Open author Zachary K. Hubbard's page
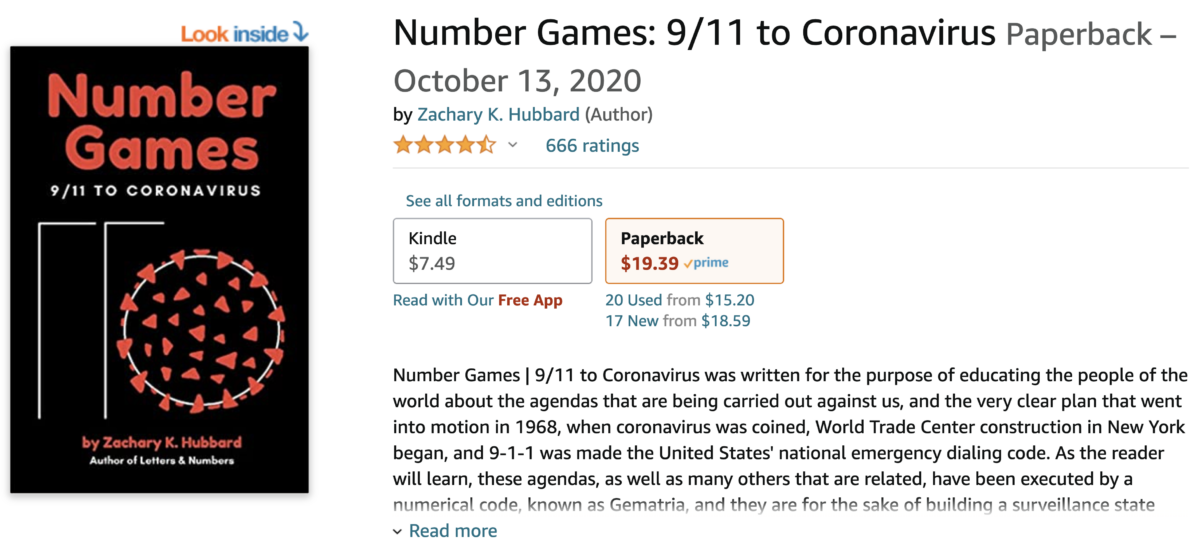1200x546 pixels. 498,114
